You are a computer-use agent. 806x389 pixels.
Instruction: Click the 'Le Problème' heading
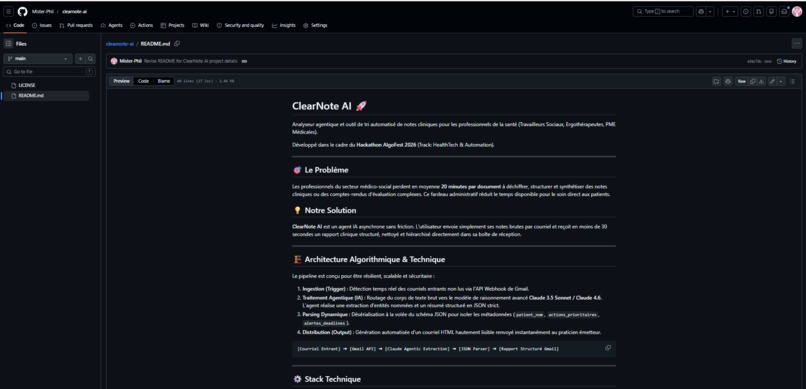point(320,170)
